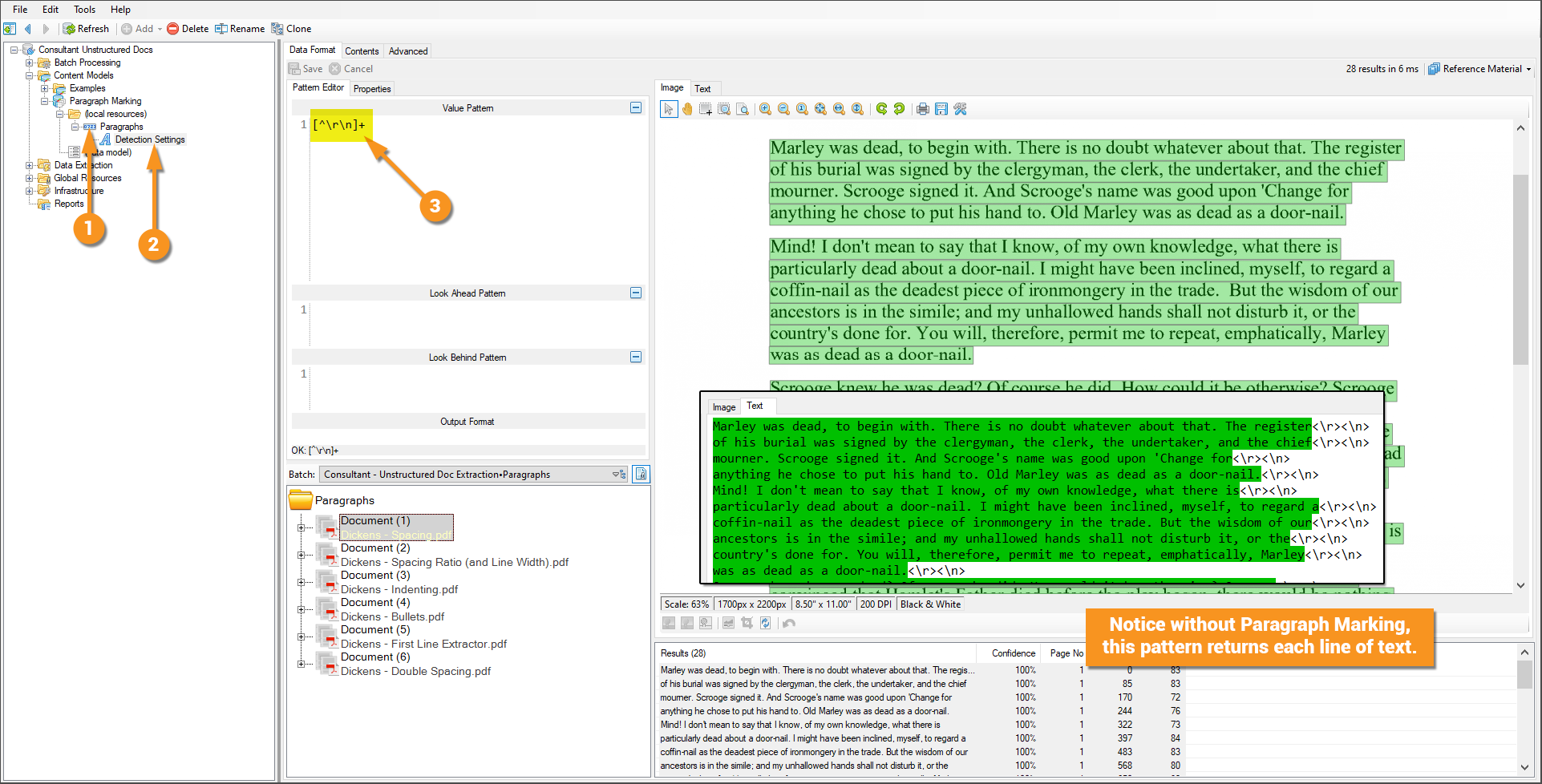Open the Tools menu
1542x784 pixels.
click(84, 10)
